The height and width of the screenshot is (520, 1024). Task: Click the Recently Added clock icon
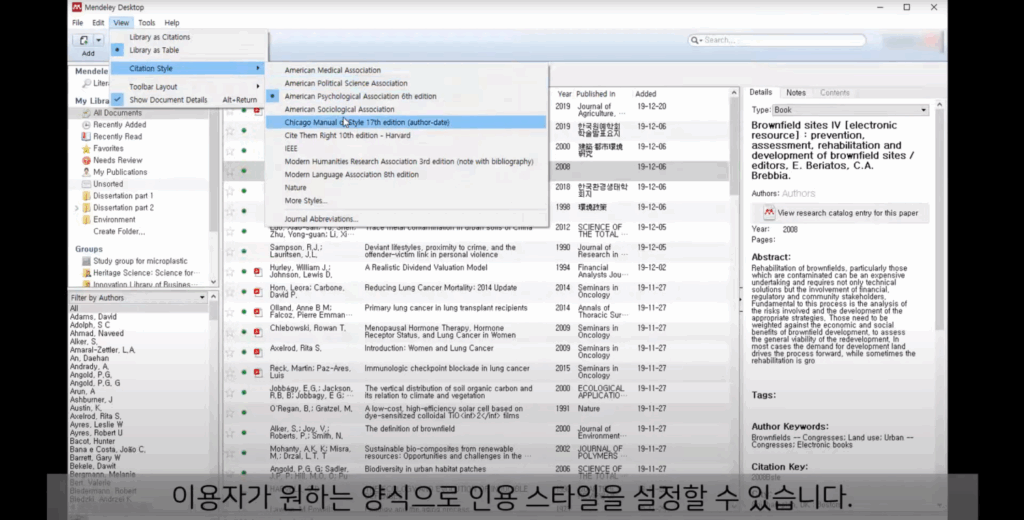86,125
